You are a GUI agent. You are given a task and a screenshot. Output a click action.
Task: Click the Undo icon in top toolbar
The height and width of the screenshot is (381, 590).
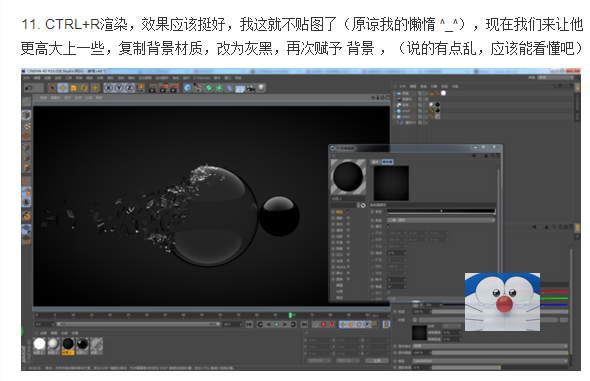click(x=29, y=88)
